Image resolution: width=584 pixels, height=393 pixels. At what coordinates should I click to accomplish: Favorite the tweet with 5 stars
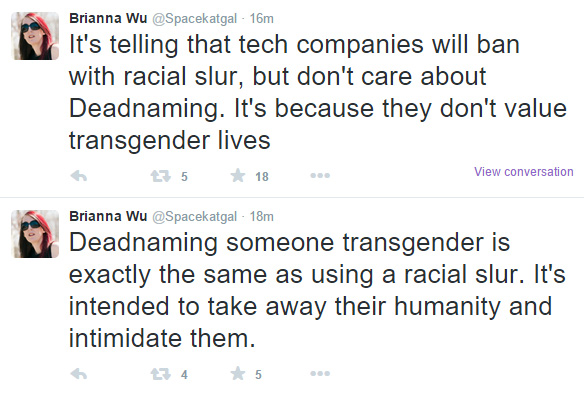pos(238,374)
